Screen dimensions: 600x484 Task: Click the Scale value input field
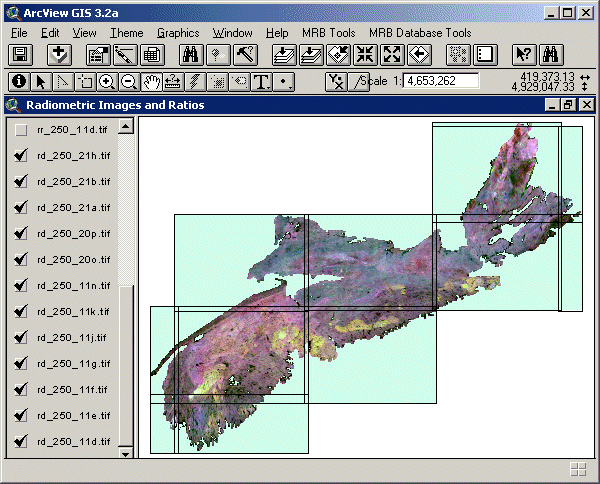point(441,81)
